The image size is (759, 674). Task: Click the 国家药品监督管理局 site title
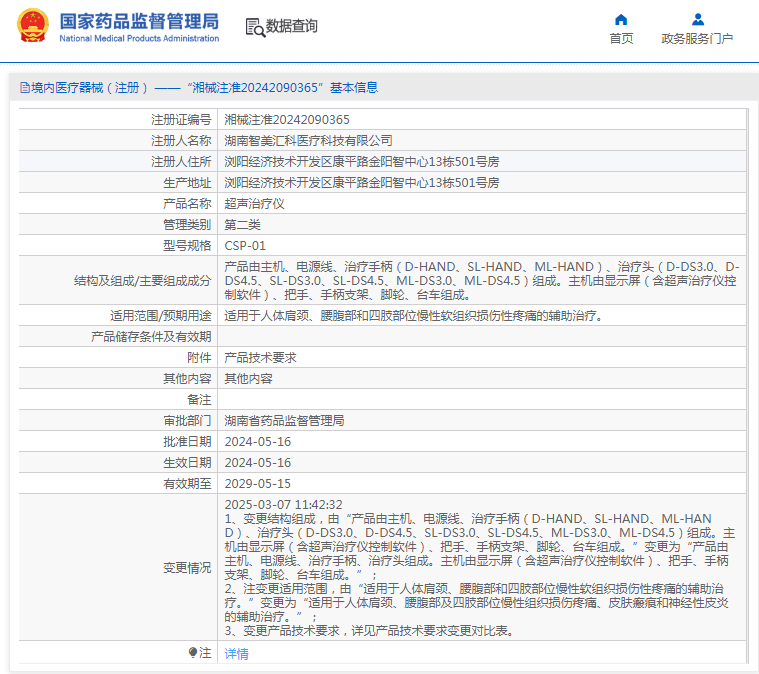coord(138,20)
